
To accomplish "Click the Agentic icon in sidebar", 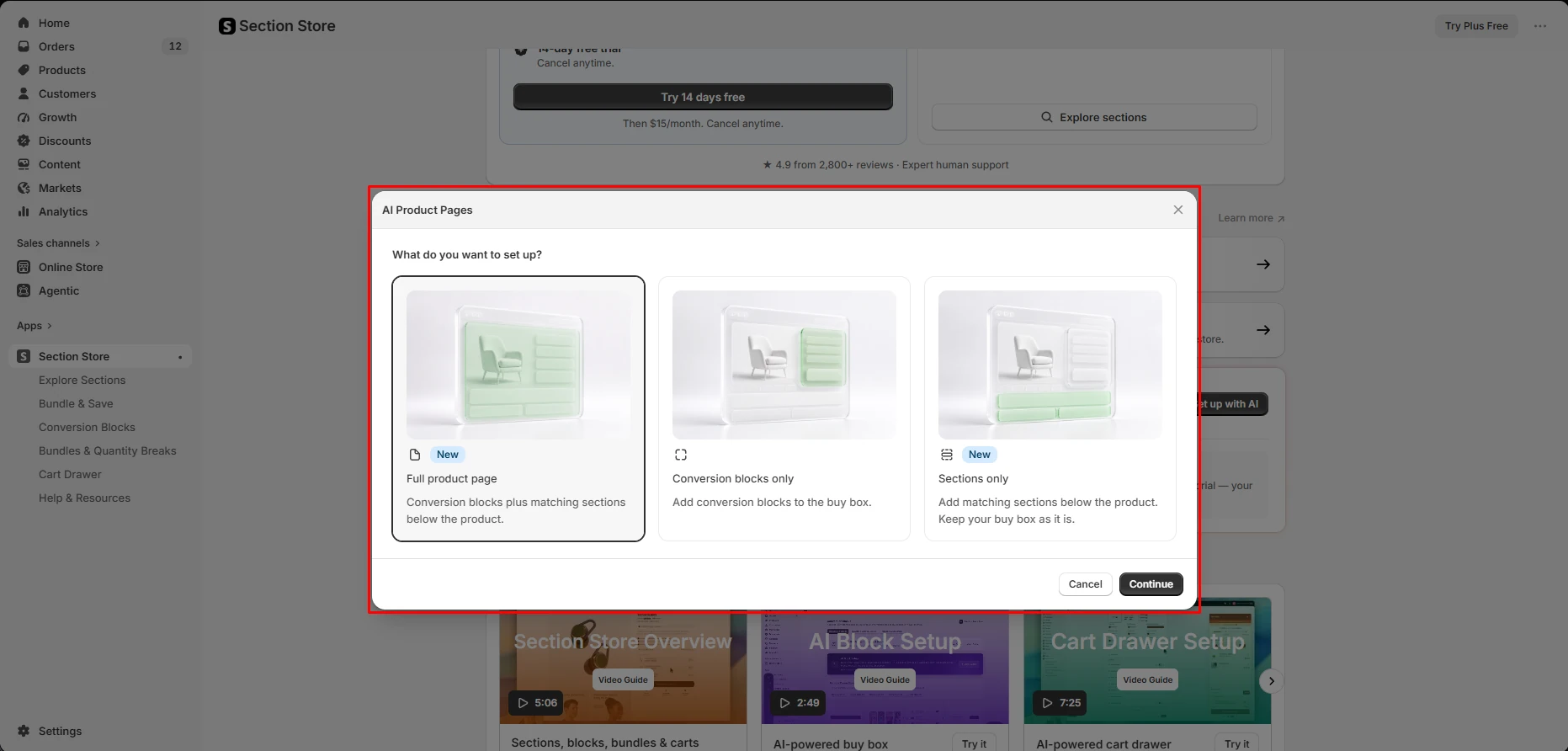I will click(x=24, y=290).
